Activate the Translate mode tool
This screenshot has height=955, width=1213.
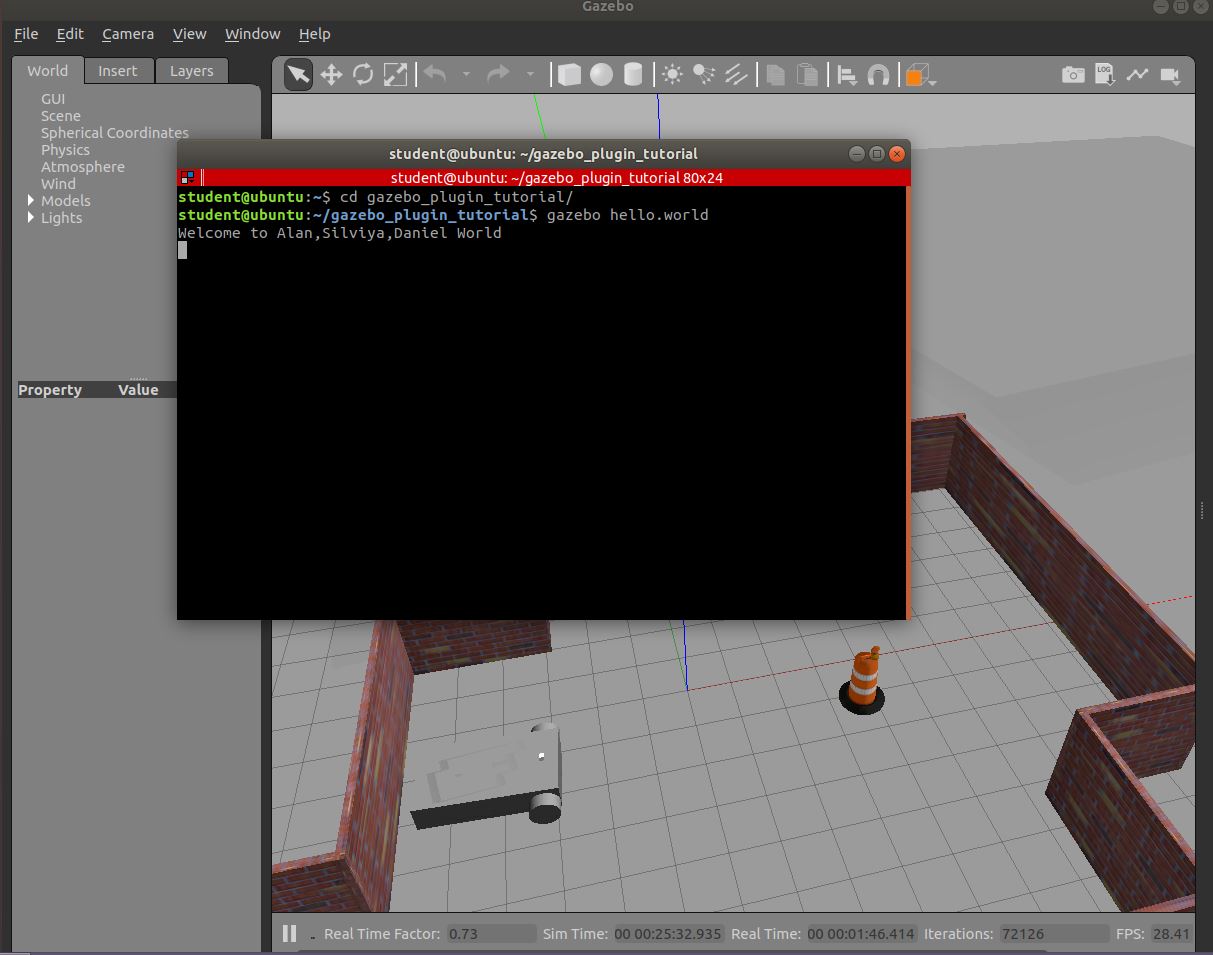[331, 74]
